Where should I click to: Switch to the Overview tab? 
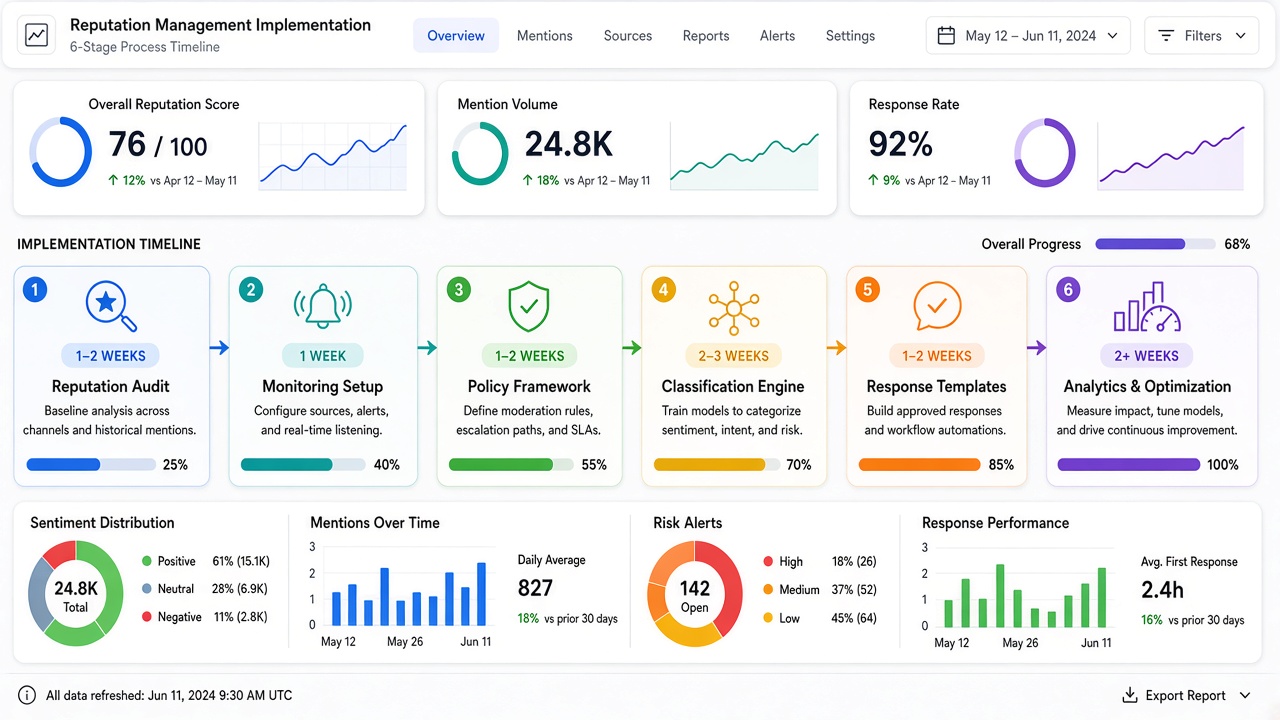pyautogui.click(x=456, y=36)
